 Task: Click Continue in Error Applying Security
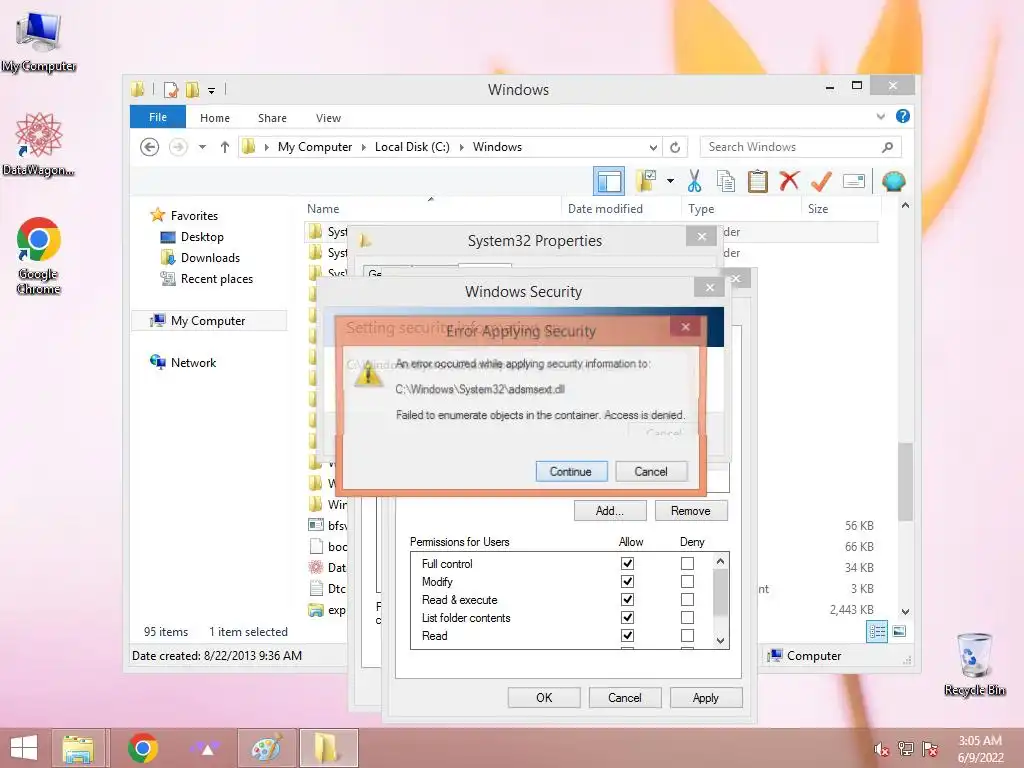571,472
